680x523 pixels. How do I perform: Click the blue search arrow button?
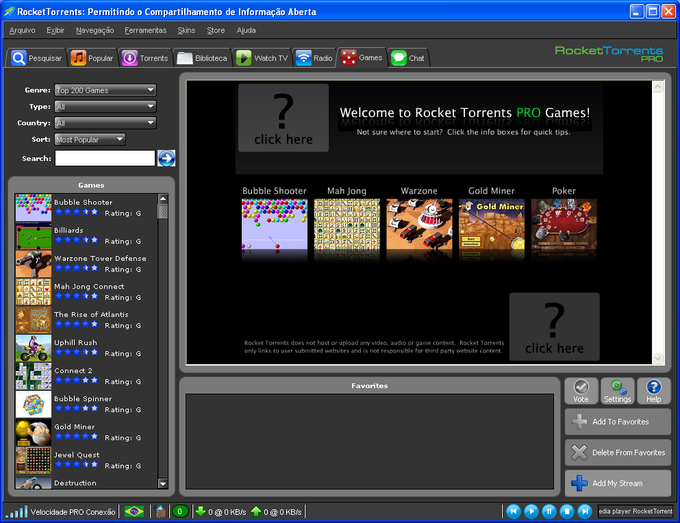pos(166,159)
